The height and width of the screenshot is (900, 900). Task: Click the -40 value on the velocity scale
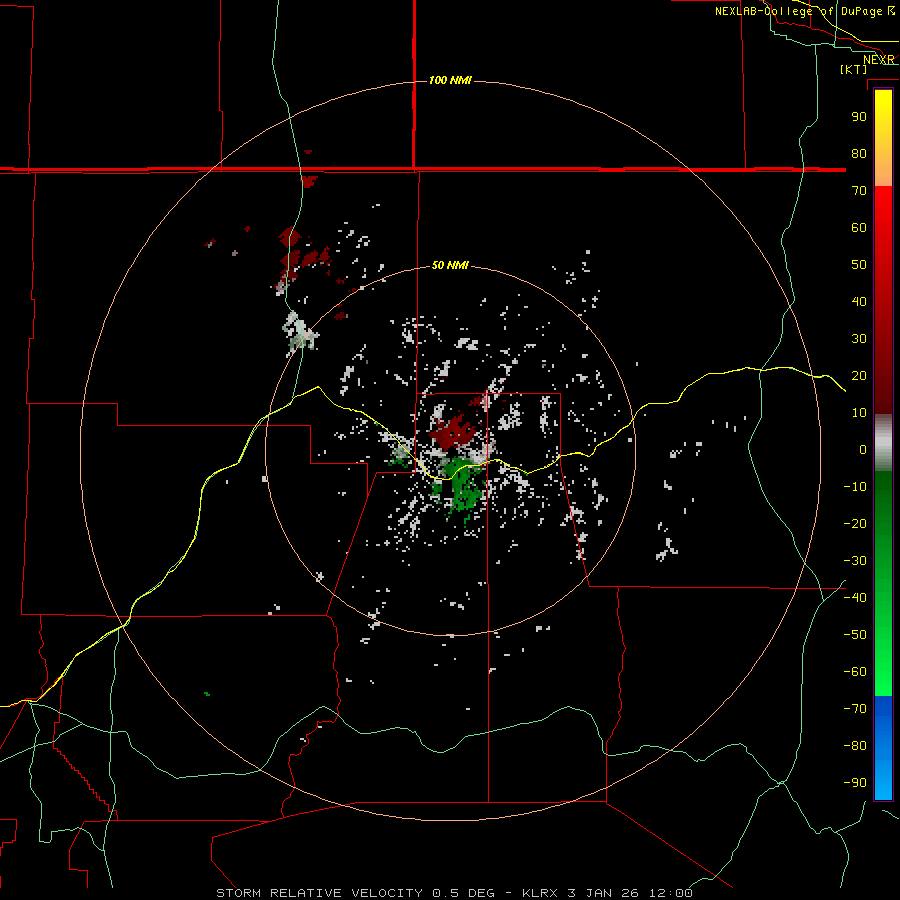click(x=855, y=598)
